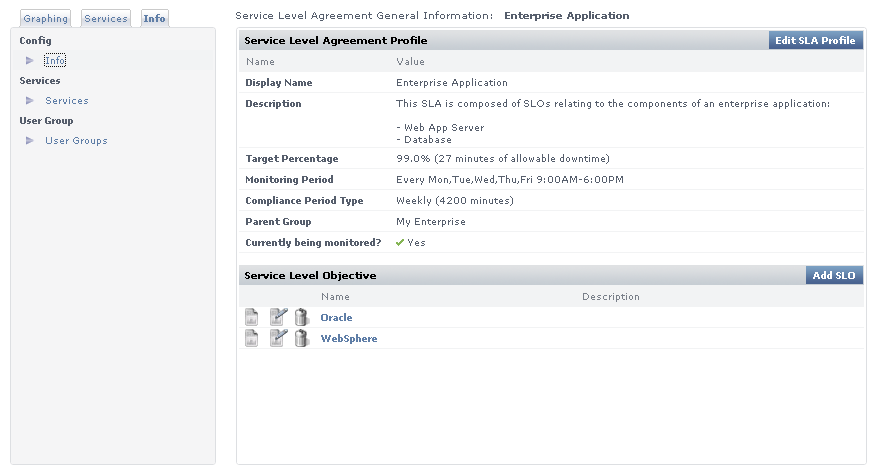Select the Info tab
The image size is (877, 475).
click(x=155, y=19)
